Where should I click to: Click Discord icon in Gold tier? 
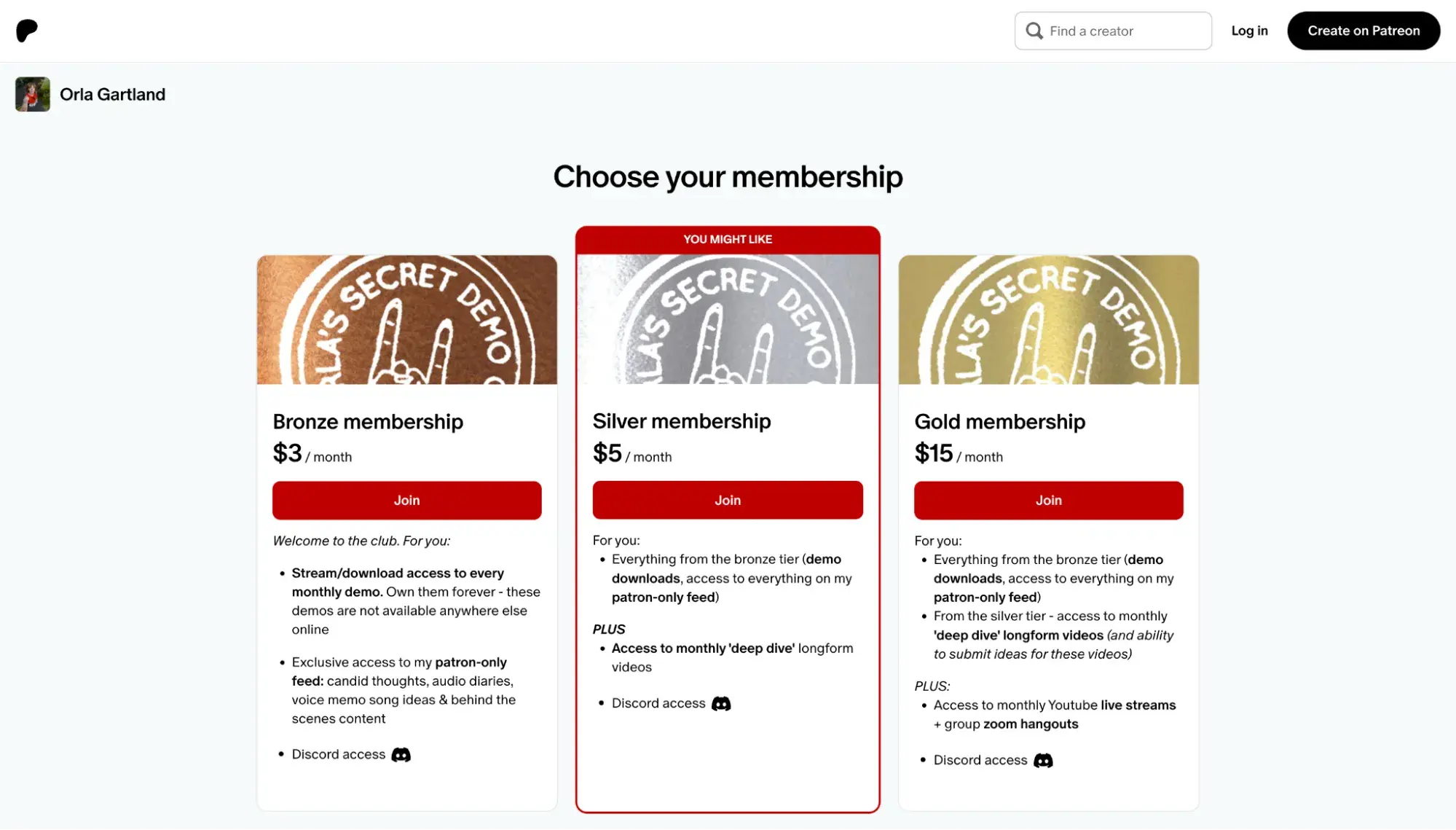pos(1043,760)
